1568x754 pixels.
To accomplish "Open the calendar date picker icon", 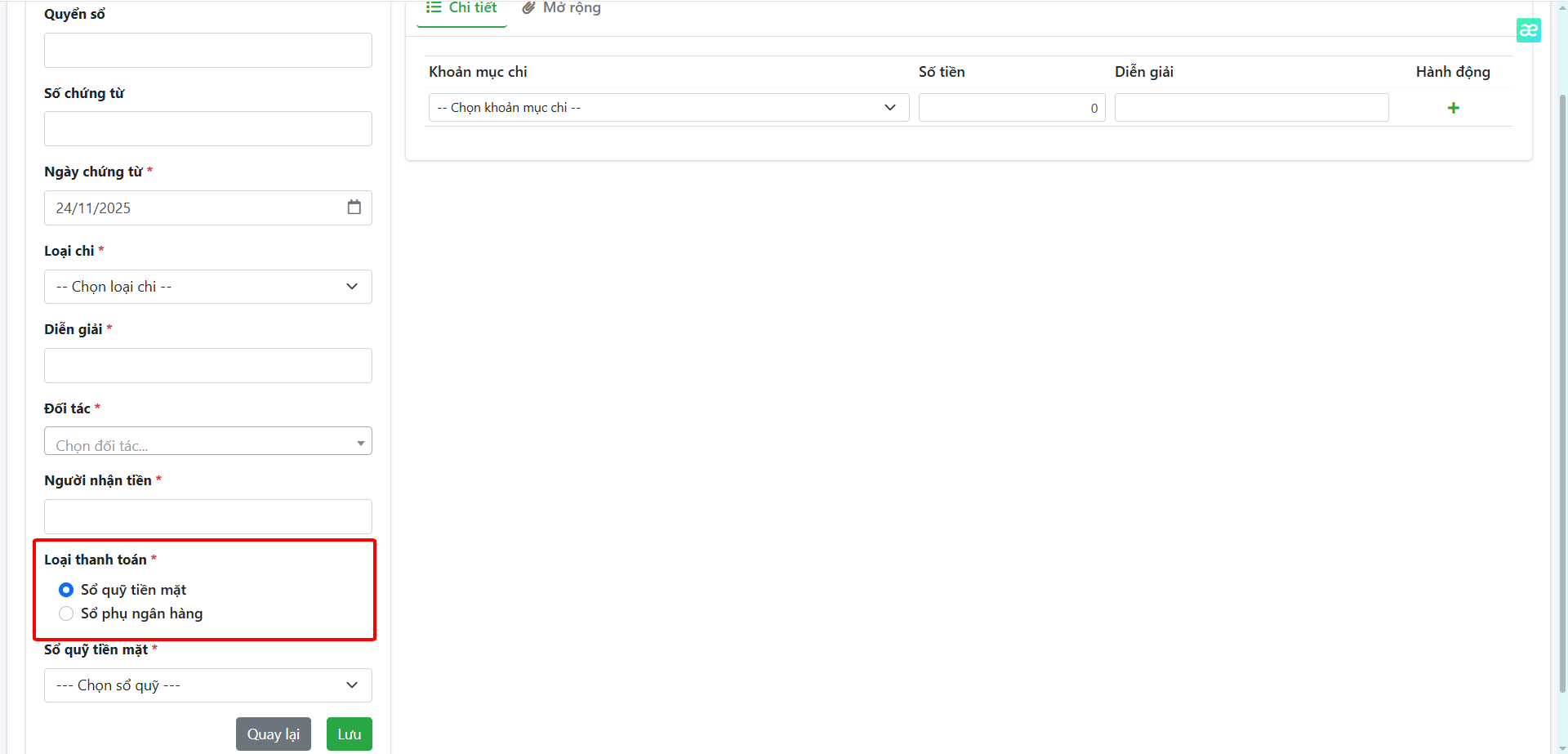I will [354, 207].
